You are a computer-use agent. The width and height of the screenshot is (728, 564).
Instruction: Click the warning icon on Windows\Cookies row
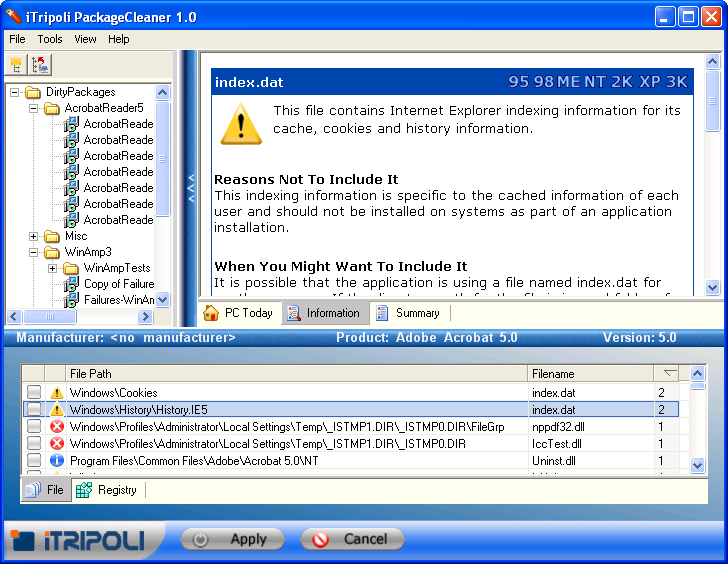[x=57, y=393]
